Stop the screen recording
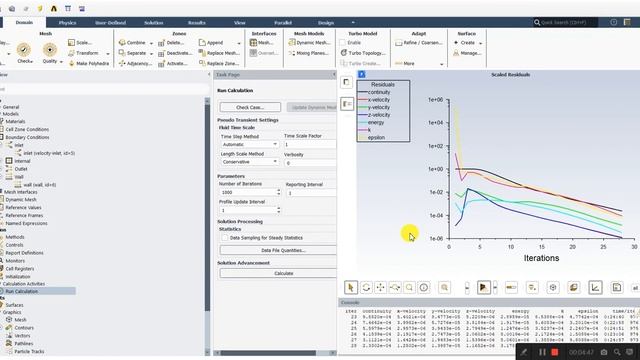 tap(555, 352)
